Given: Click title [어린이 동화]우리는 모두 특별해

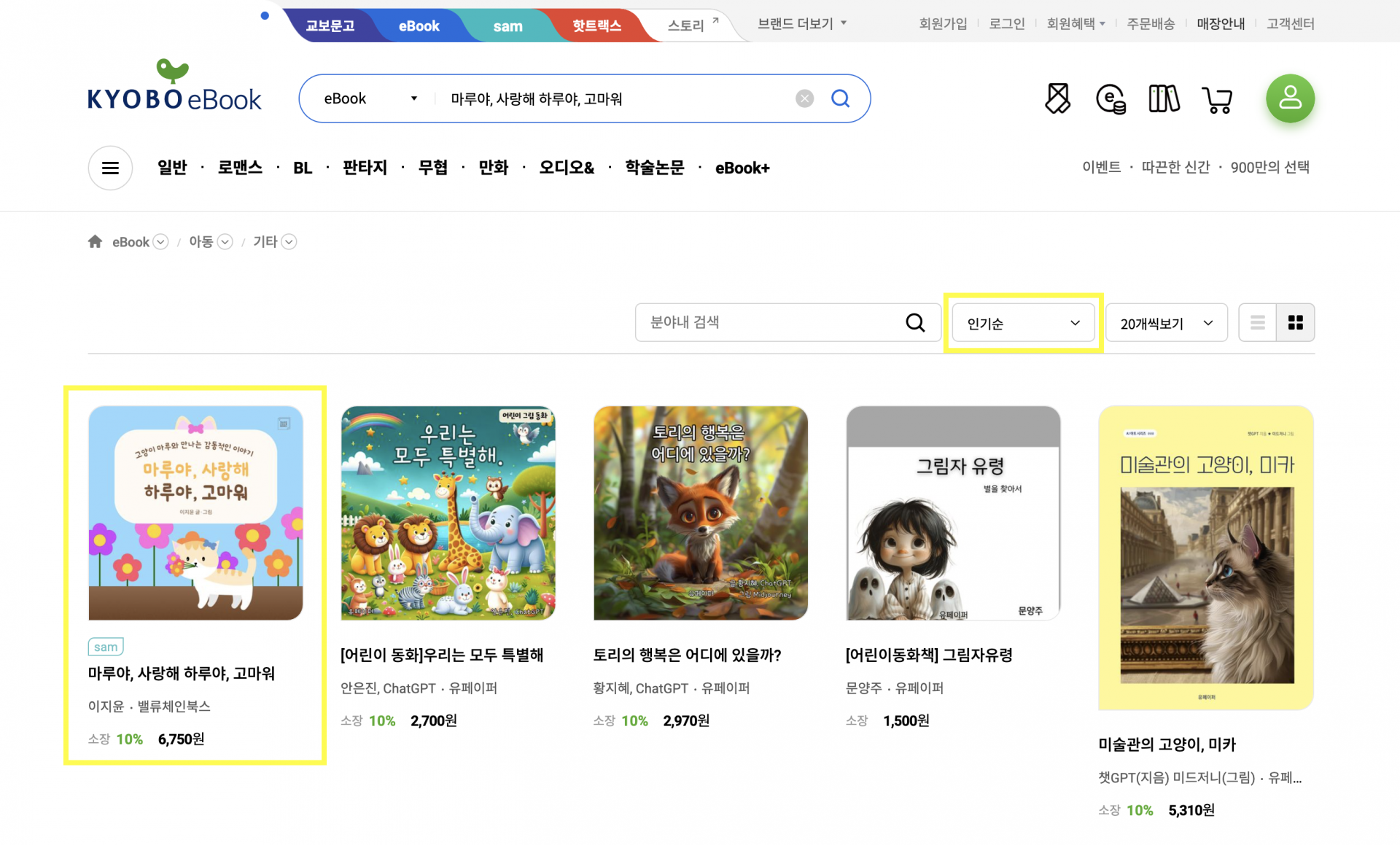Looking at the screenshot, I should [442, 655].
